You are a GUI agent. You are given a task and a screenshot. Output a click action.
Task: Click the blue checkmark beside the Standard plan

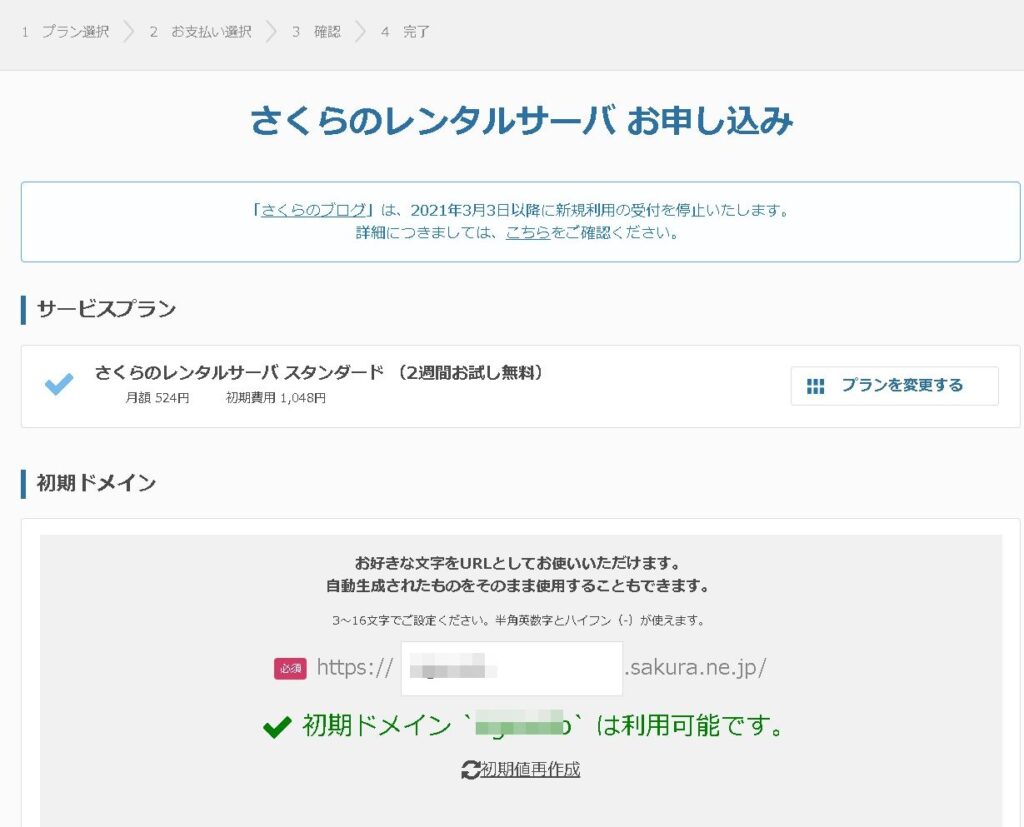click(x=59, y=384)
